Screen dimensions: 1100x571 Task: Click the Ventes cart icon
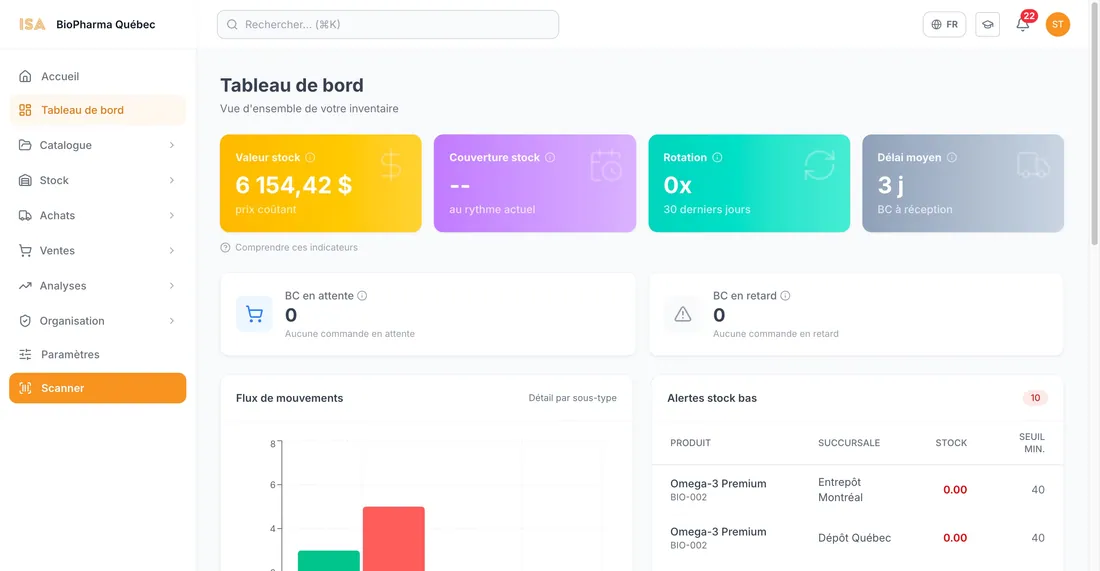click(25, 250)
